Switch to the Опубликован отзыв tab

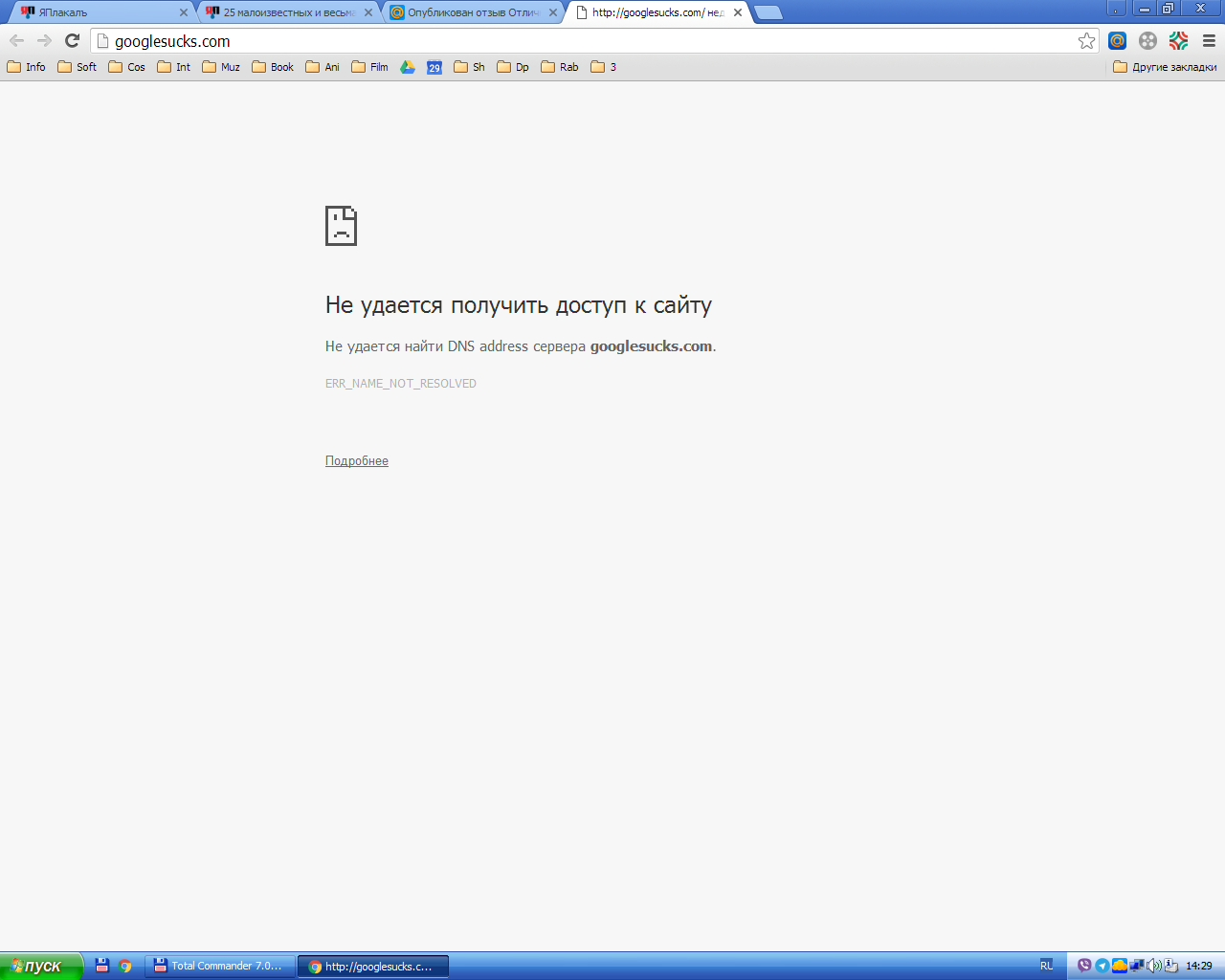472,12
